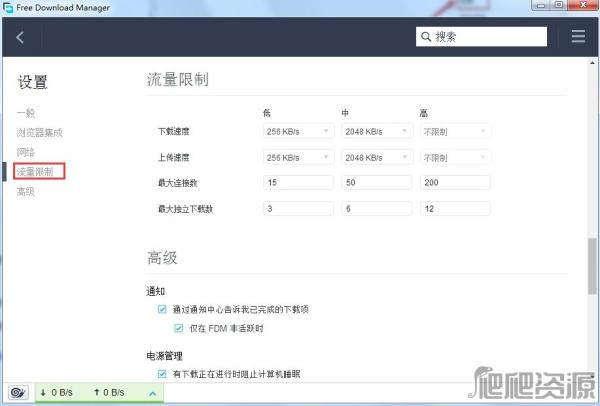Click the 低 column header
Screen dimensions: 600x406
point(267,113)
